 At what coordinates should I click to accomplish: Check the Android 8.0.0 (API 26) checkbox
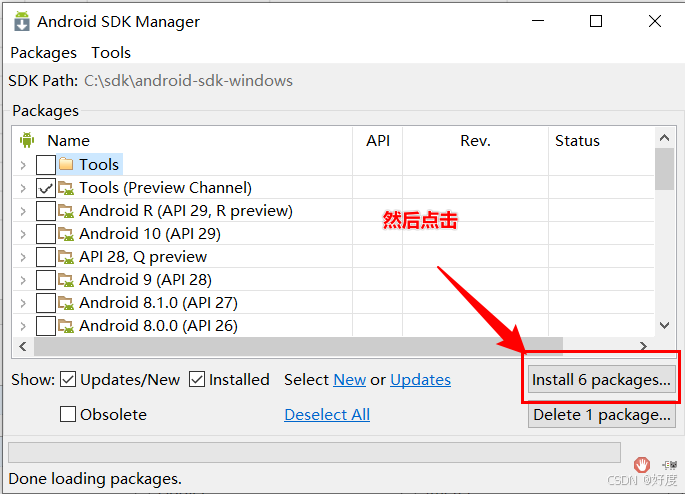tap(46, 326)
